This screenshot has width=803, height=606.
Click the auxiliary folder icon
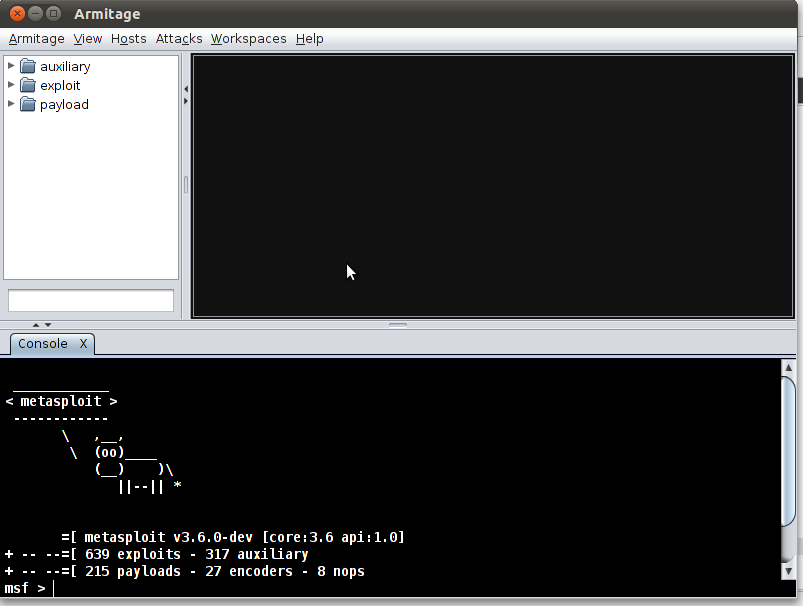[28, 67]
